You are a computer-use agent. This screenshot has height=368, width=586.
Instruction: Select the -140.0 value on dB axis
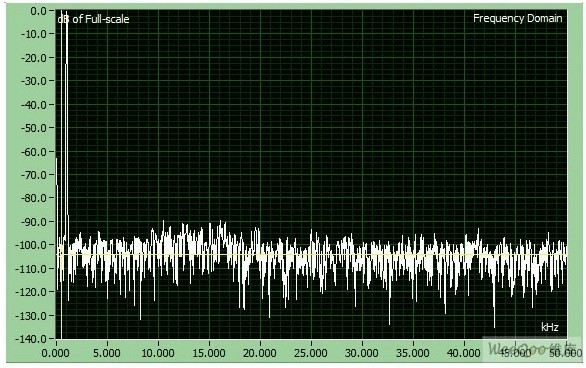pyautogui.click(x=31, y=340)
